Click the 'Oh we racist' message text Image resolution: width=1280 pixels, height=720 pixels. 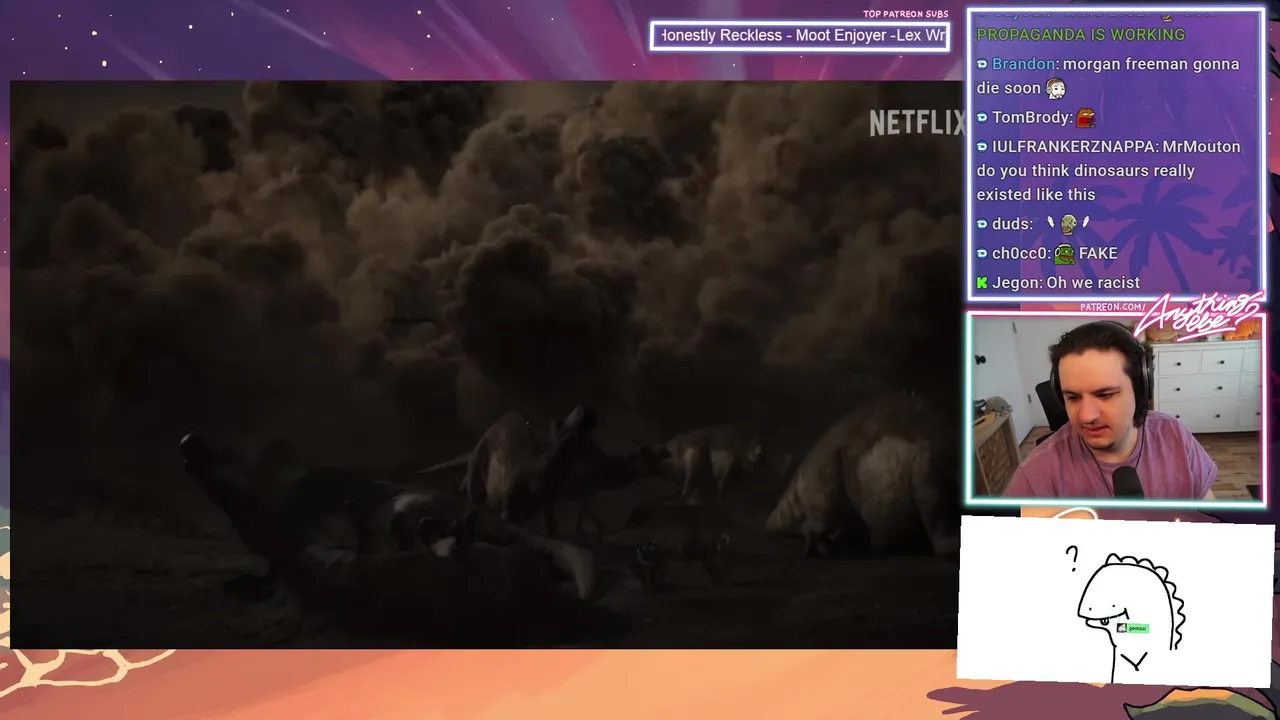tap(1093, 282)
